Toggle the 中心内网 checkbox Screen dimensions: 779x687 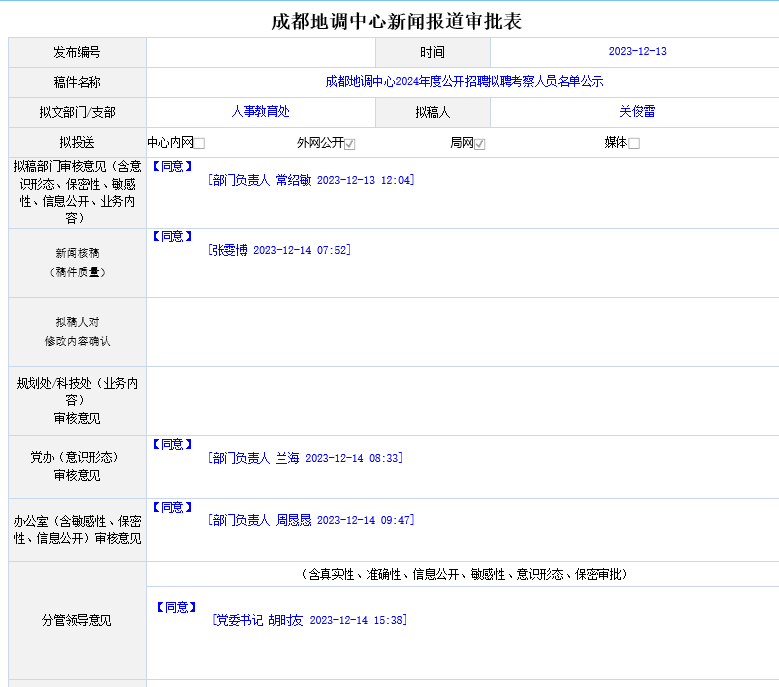click(x=200, y=144)
